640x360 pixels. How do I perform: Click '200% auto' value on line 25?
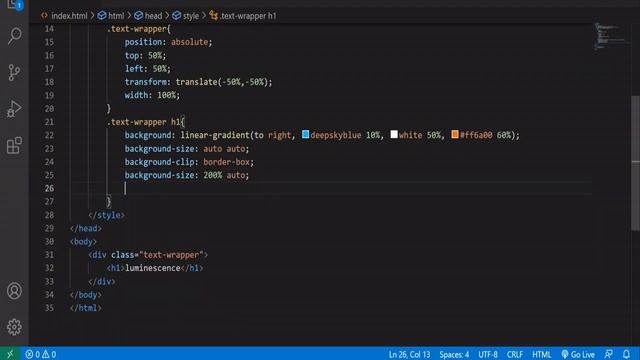[x=224, y=175]
